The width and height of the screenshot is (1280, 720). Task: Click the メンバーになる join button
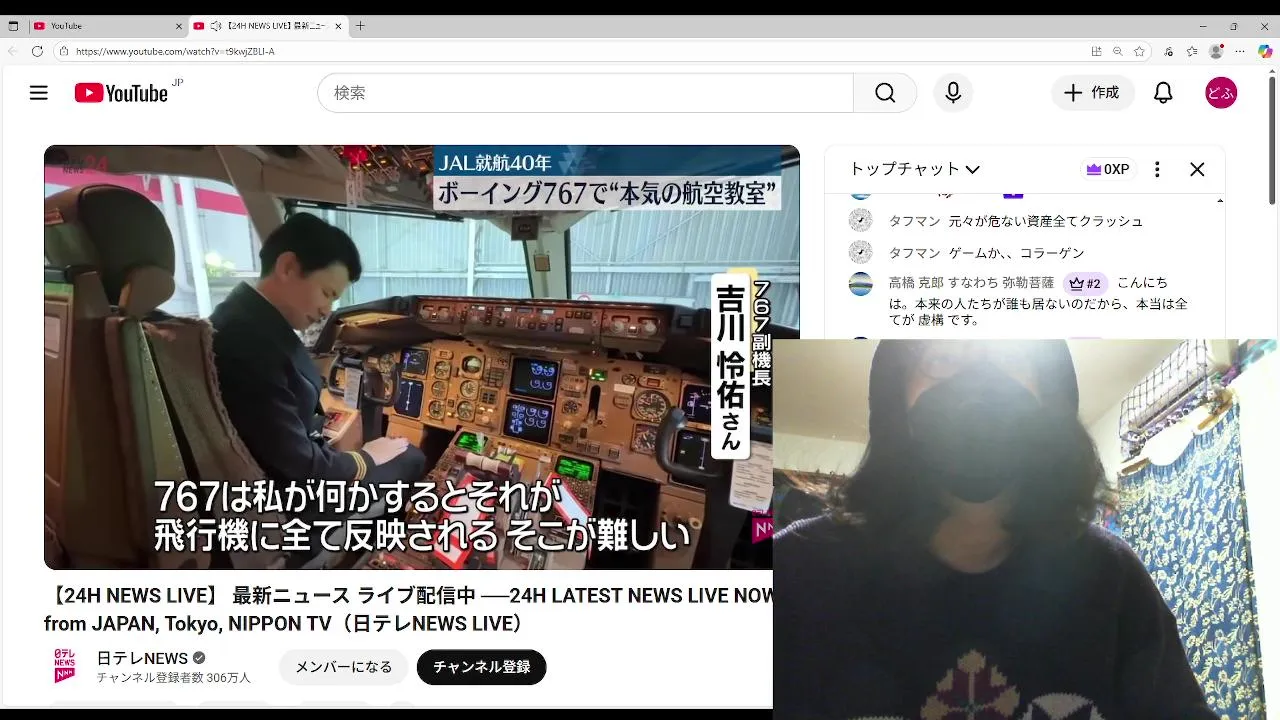[x=343, y=667]
